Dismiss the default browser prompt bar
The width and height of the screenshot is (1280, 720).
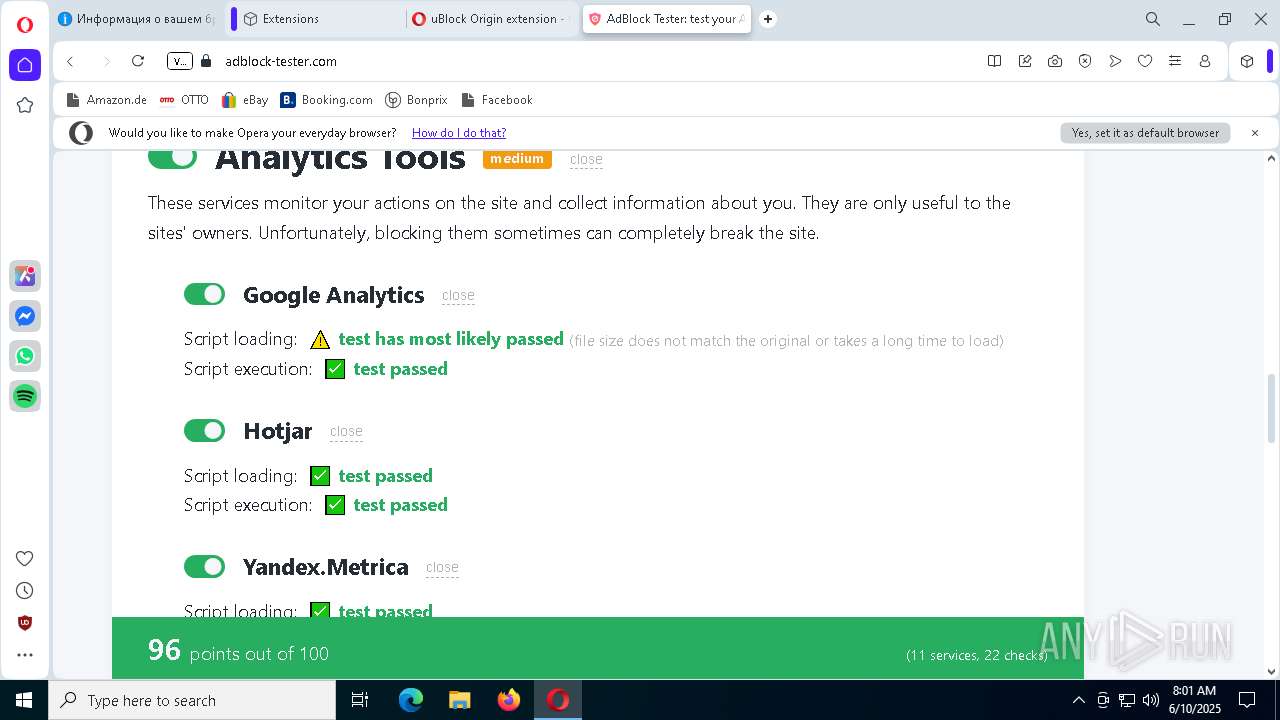click(1255, 133)
